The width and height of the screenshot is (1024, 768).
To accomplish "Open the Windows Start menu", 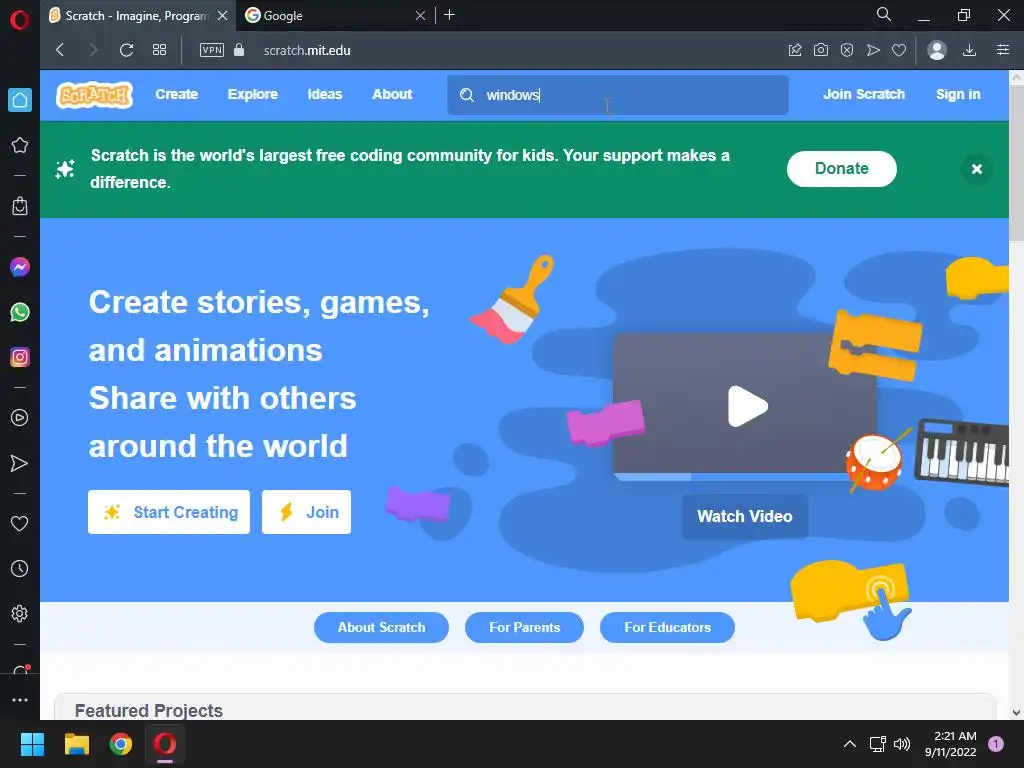I will coord(32,744).
